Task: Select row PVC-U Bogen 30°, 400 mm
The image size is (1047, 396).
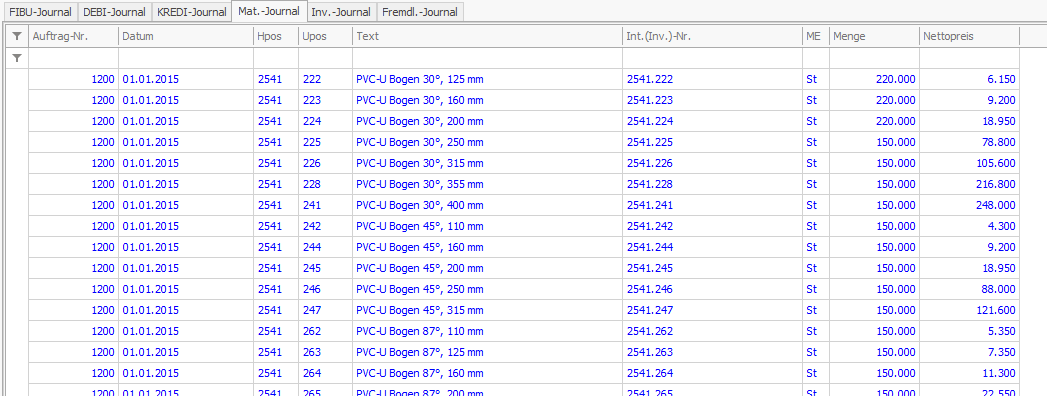Action: click(524, 205)
